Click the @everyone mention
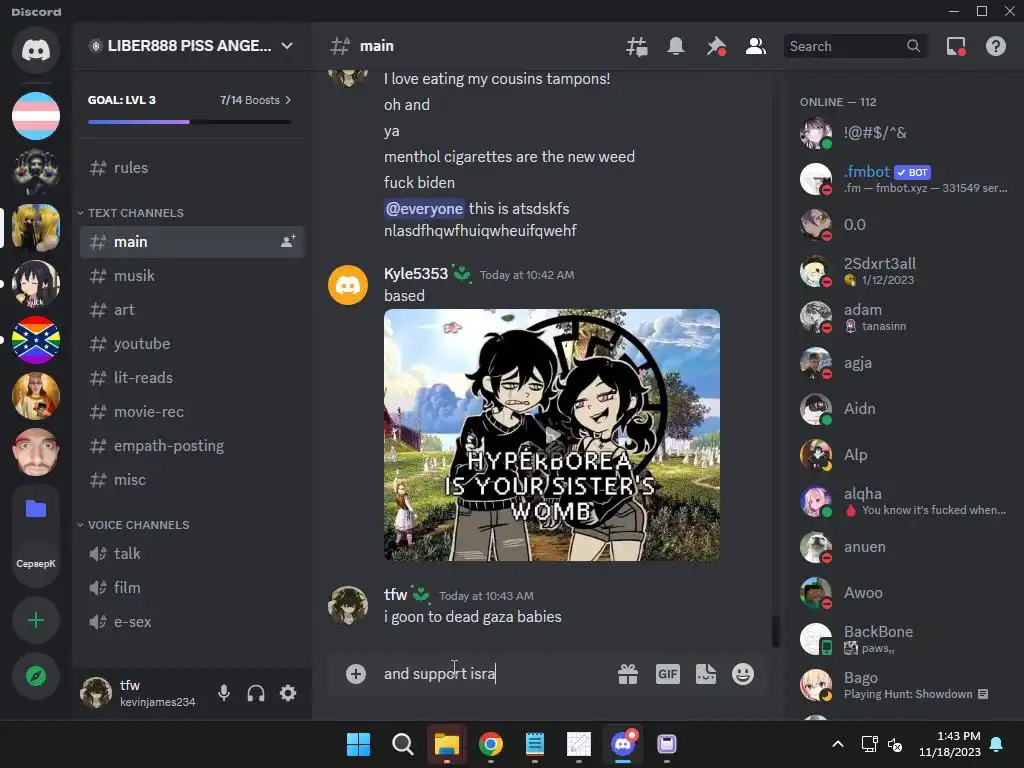Screen dimensions: 1024x768 [424, 208]
